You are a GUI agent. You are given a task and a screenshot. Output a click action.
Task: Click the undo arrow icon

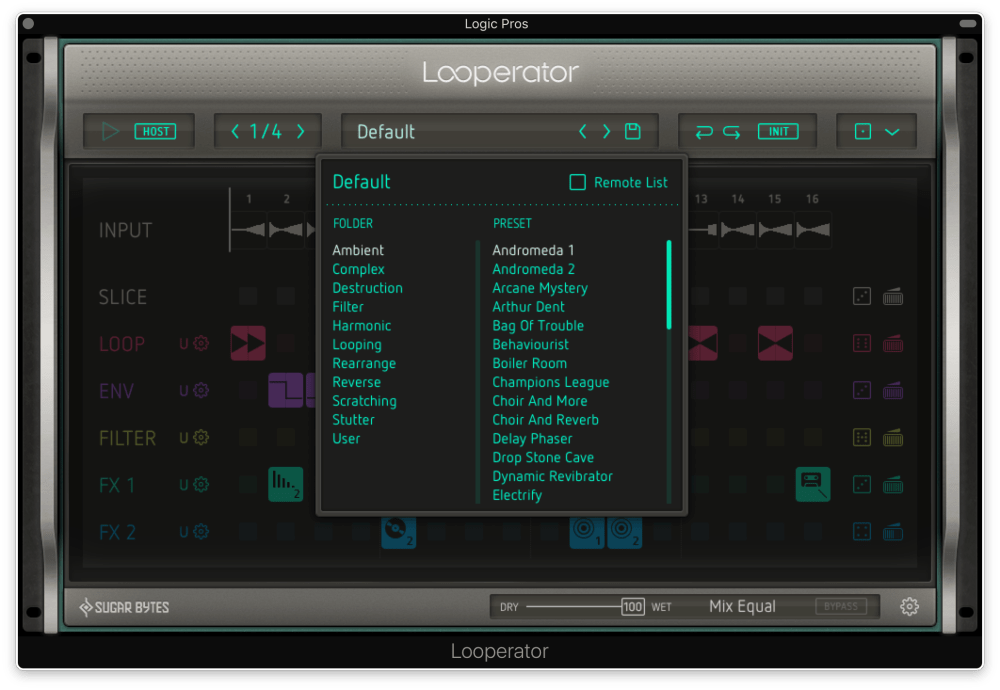[x=704, y=131]
